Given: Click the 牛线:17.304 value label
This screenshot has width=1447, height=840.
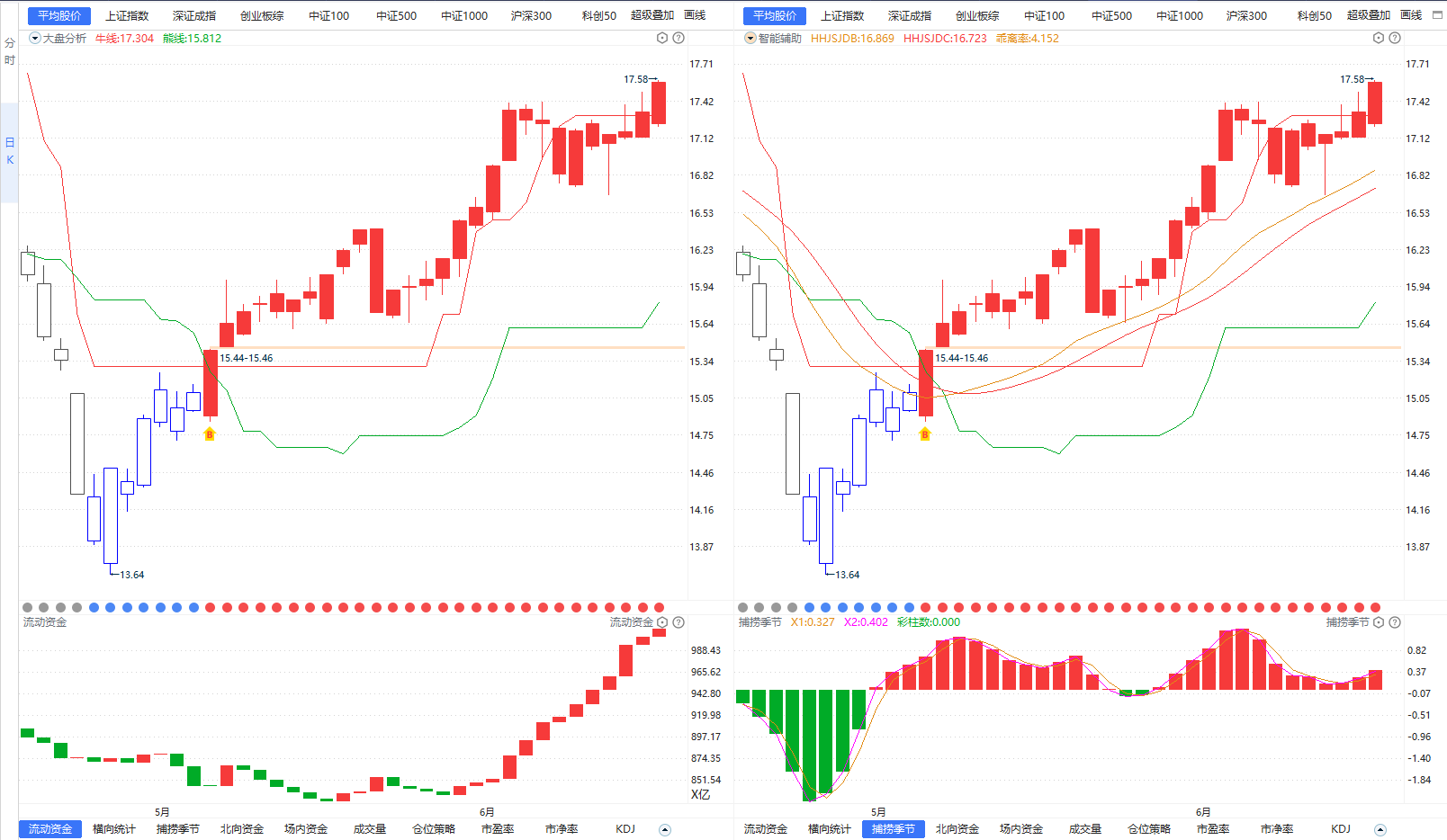Looking at the screenshot, I should (x=124, y=39).
